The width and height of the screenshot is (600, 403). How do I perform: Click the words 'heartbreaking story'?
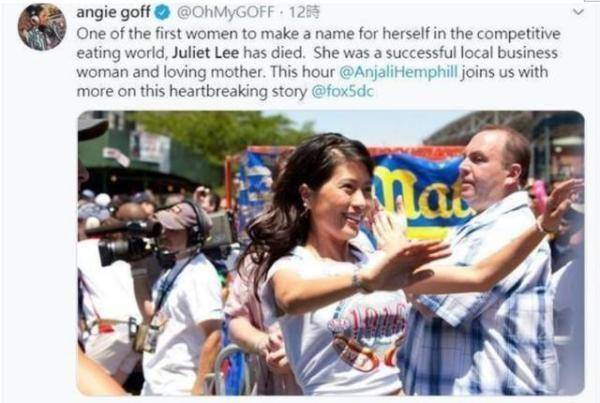238,91
